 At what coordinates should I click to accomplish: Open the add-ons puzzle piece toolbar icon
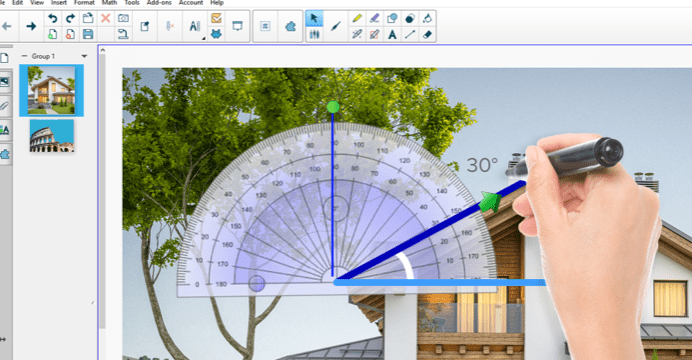pyautogui.click(x=290, y=26)
